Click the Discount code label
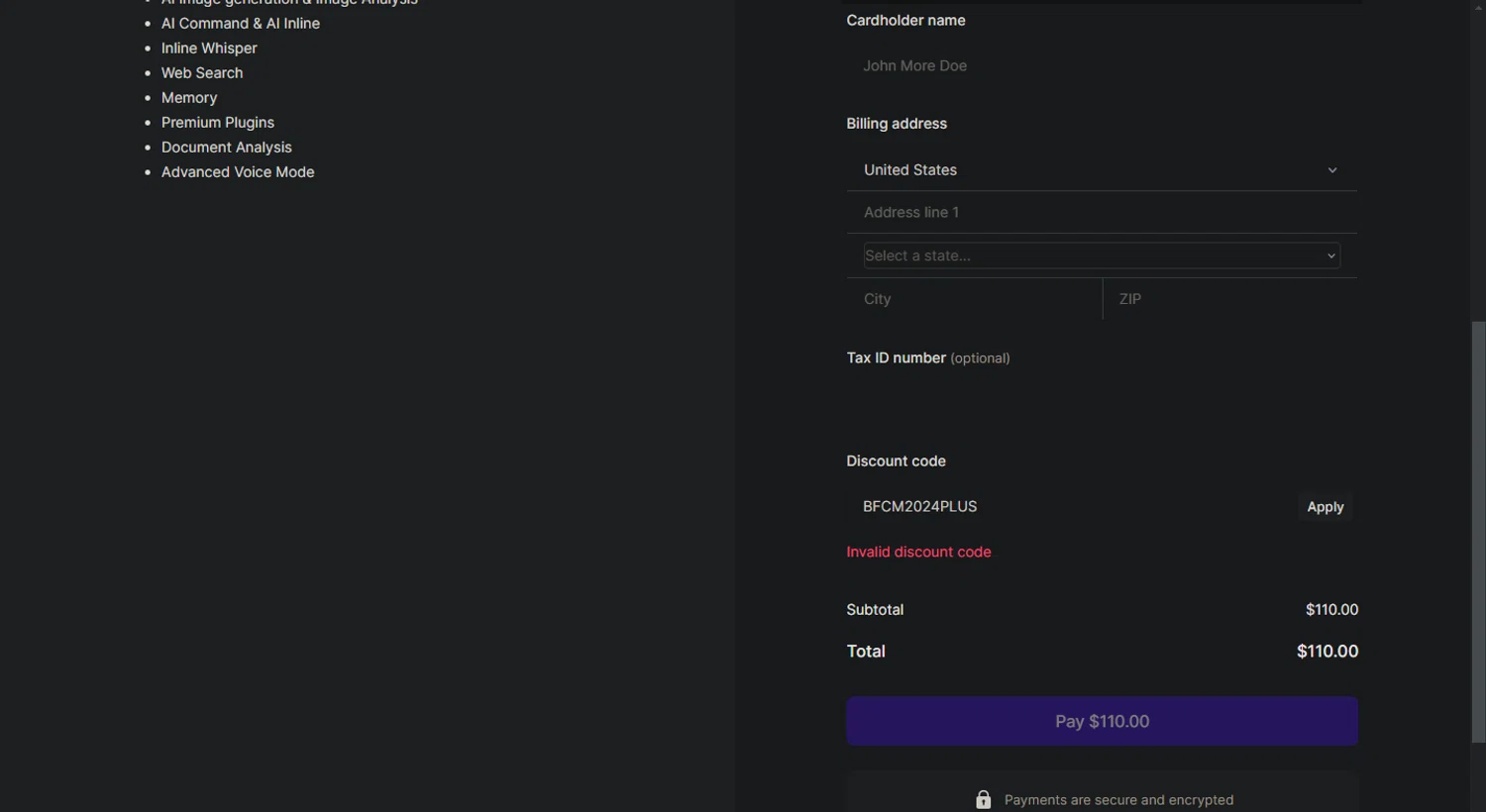Viewport: 1486px width, 812px height. click(x=896, y=460)
